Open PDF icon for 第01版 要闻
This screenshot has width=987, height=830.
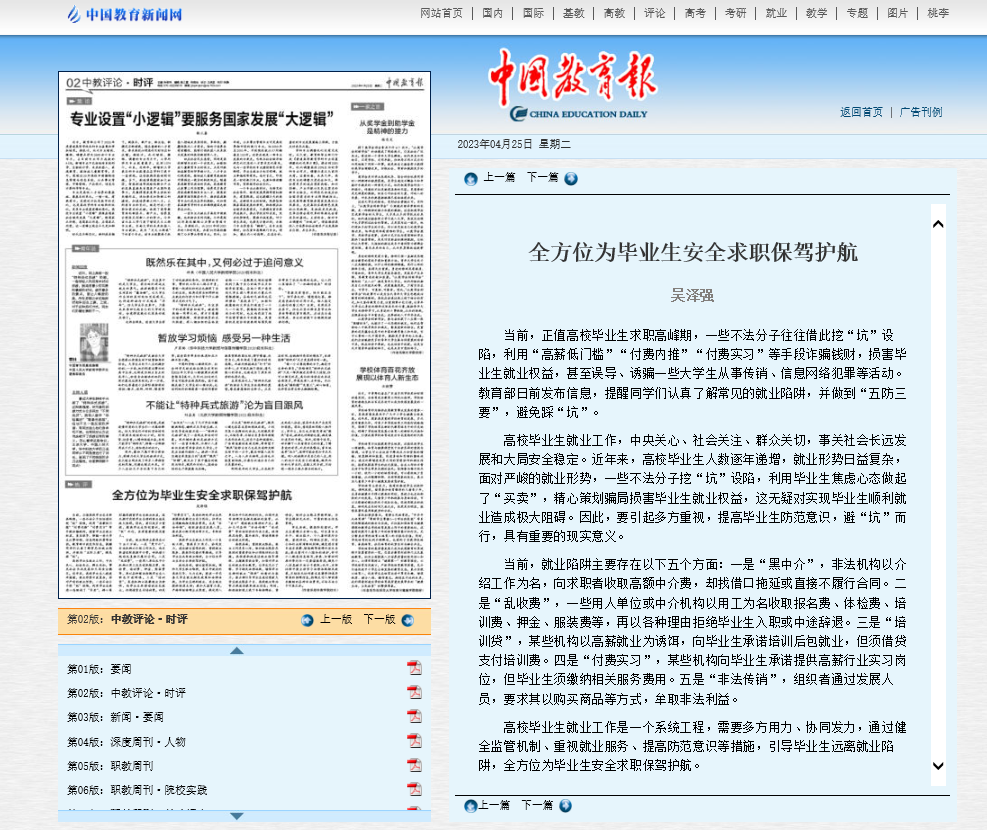414,668
